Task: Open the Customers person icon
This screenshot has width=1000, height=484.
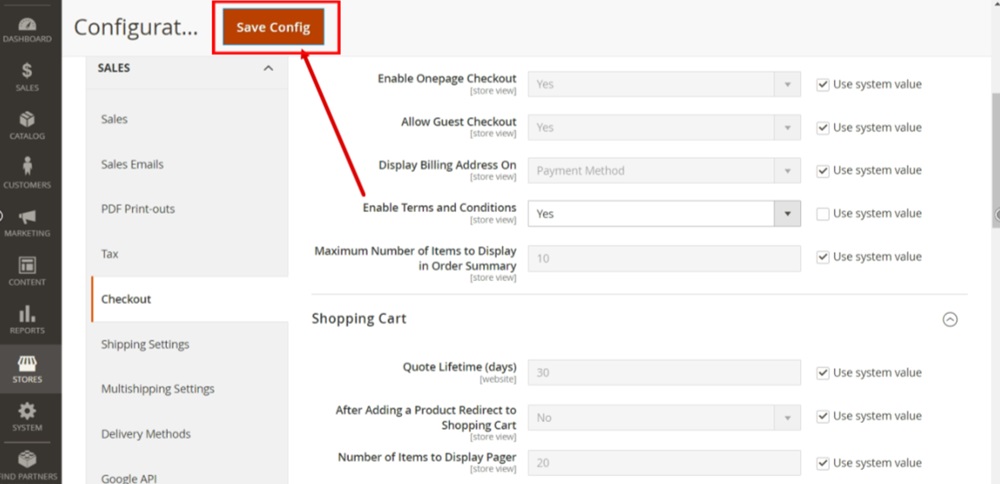Action: tap(27, 172)
